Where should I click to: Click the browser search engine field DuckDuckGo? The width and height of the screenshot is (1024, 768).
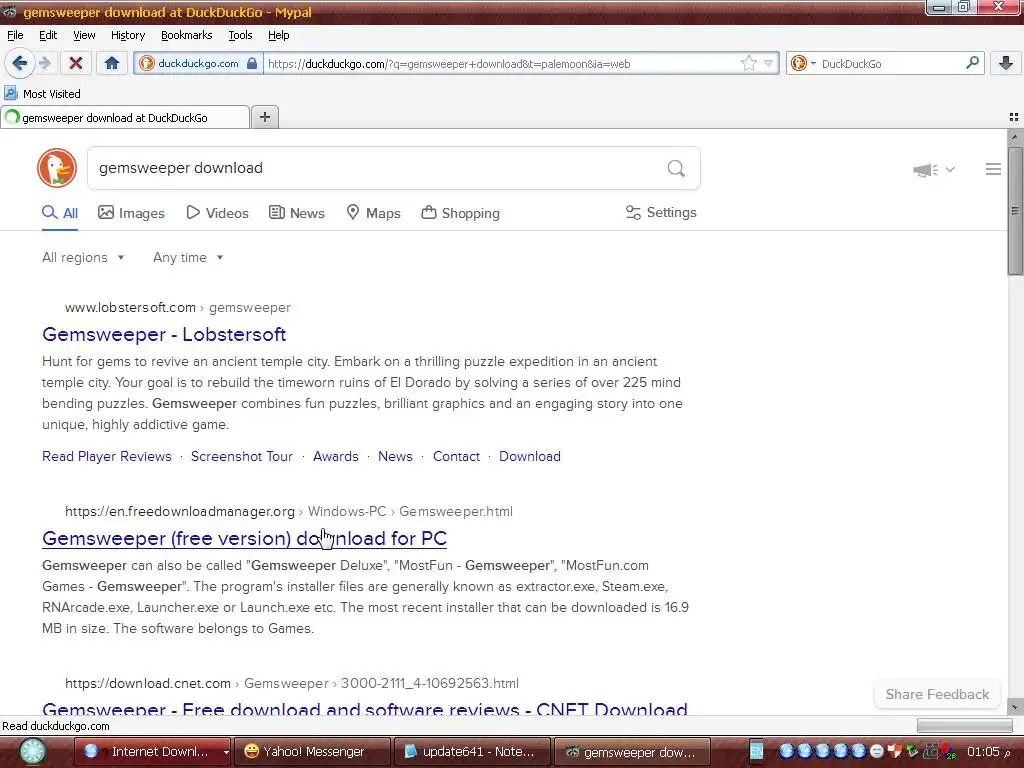(888, 63)
